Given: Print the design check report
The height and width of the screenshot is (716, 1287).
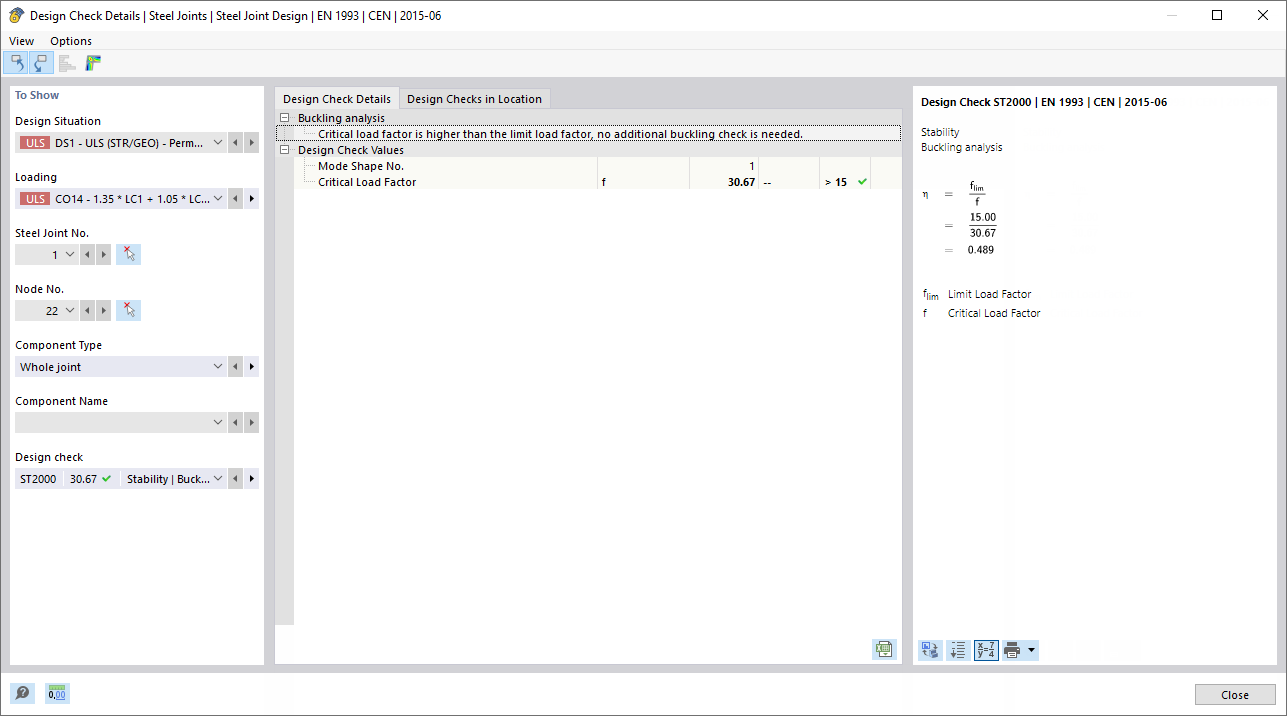Looking at the screenshot, I should click(x=1013, y=649).
